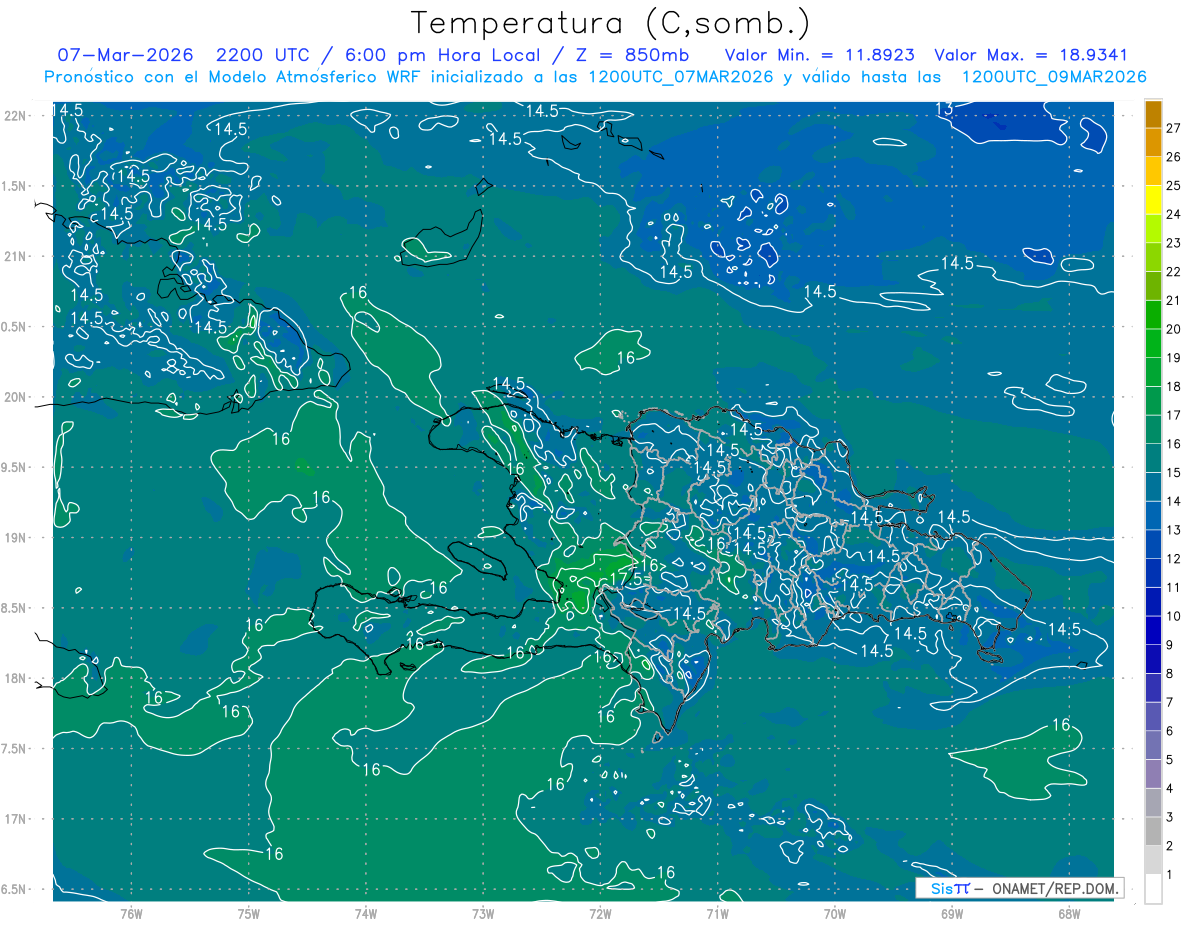The width and height of the screenshot is (1200, 927).
Task: Click the 75W longitude axis label
Action: 248,913
